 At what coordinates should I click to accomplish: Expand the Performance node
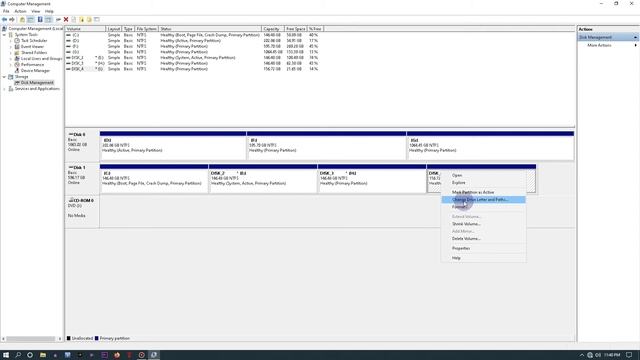(x=11, y=64)
